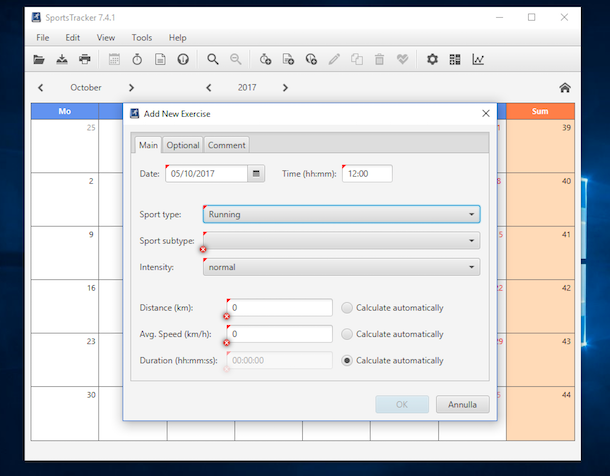Go to next month after October

[131, 88]
